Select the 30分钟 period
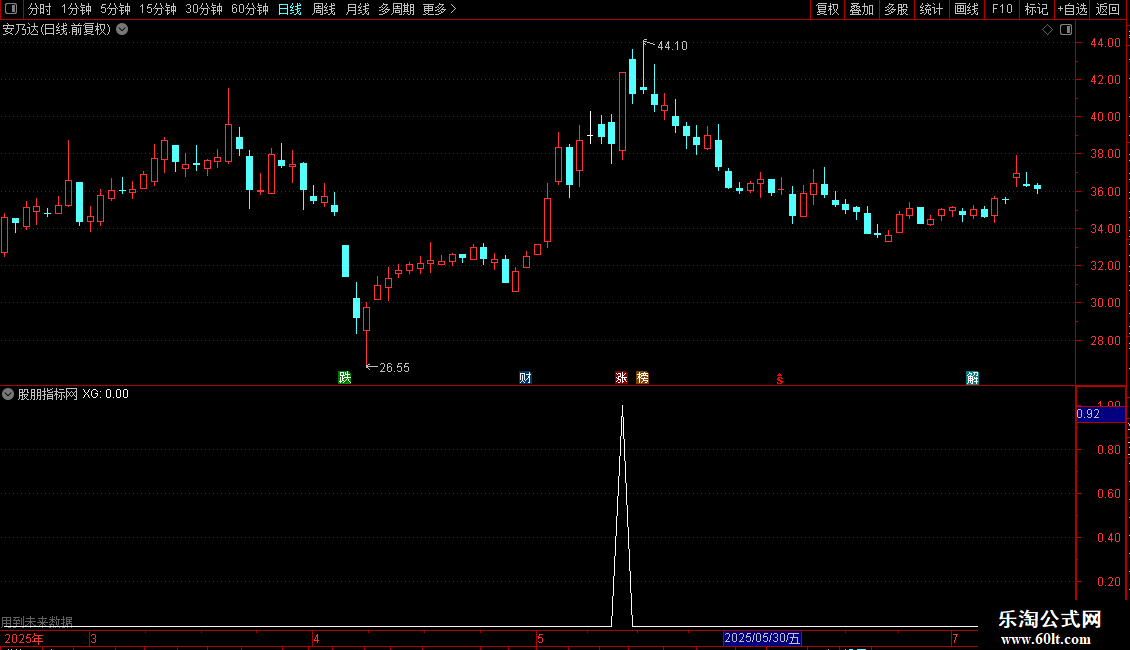This screenshot has height=650, width=1130. click(x=204, y=9)
